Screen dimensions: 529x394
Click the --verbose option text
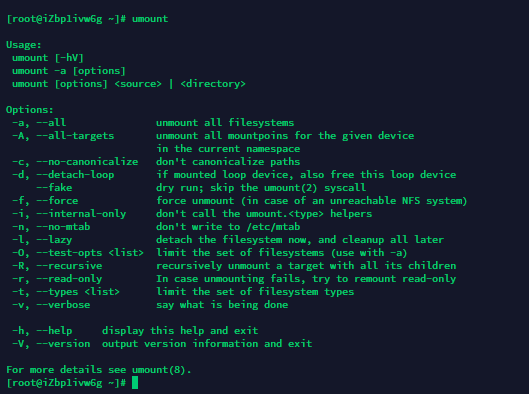pos(63,305)
